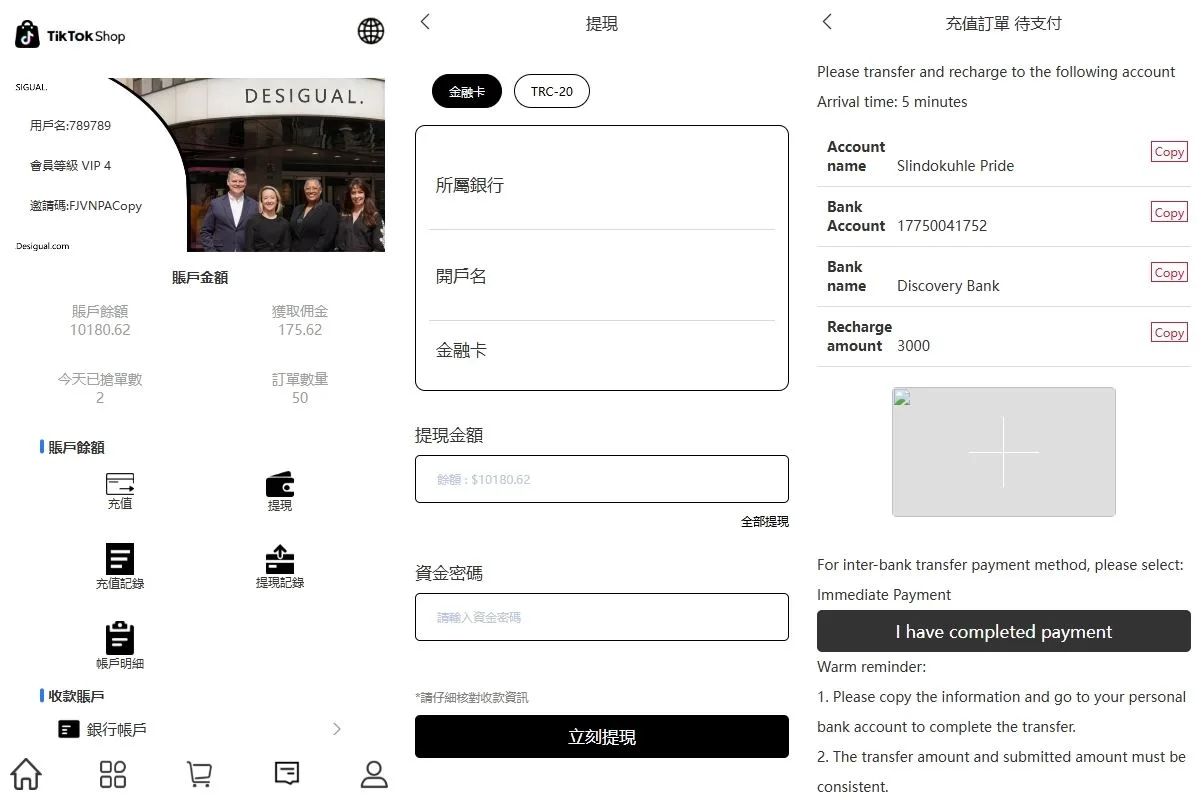The height and width of the screenshot is (800, 1204).
Task: Select the 金融卡 payment method pill
Action: (467, 91)
